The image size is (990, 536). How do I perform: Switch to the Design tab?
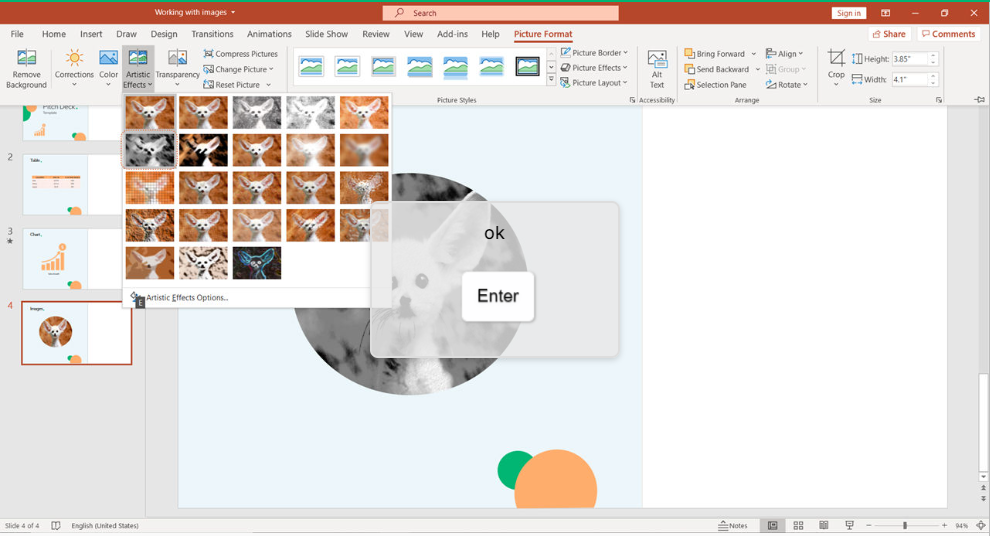pyautogui.click(x=164, y=34)
